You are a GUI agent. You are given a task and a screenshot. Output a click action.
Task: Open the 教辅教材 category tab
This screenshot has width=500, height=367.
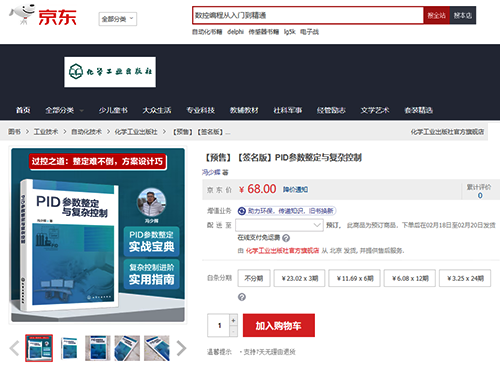point(244,110)
